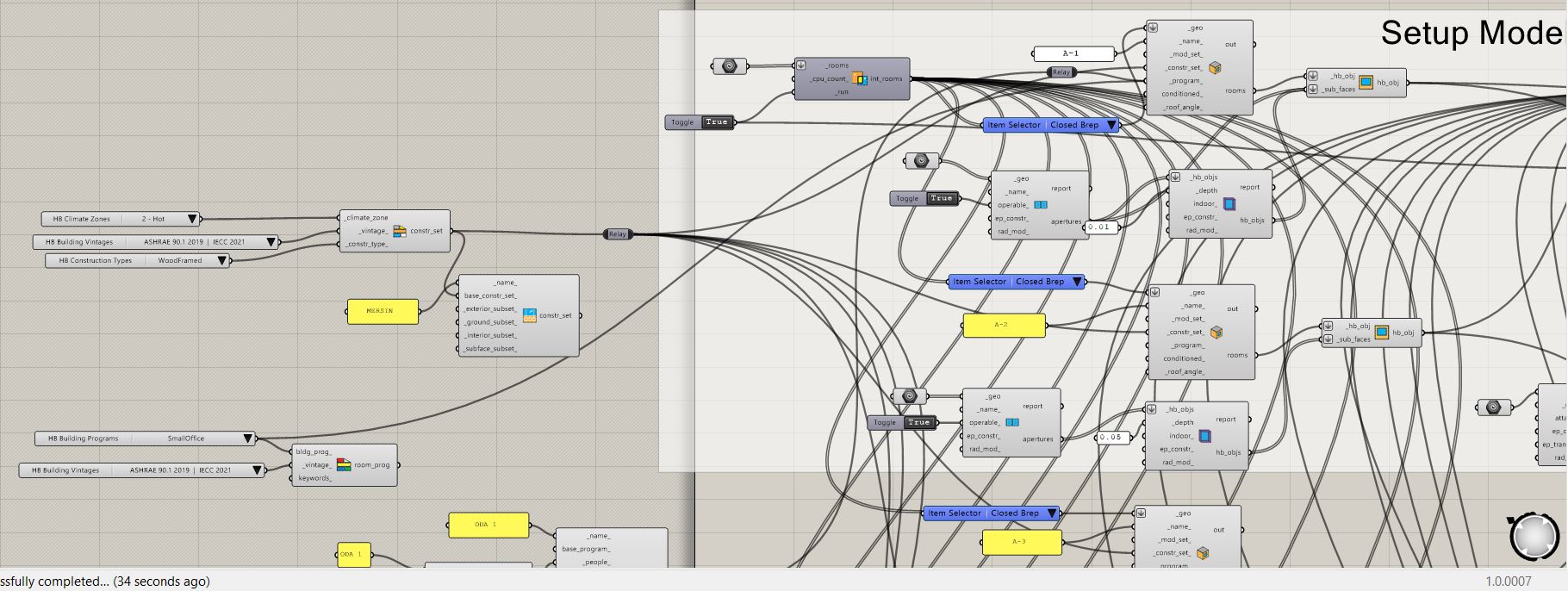Switch the Toggle wired to int_rooms _run input
1568x591 pixels.
pos(716,122)
